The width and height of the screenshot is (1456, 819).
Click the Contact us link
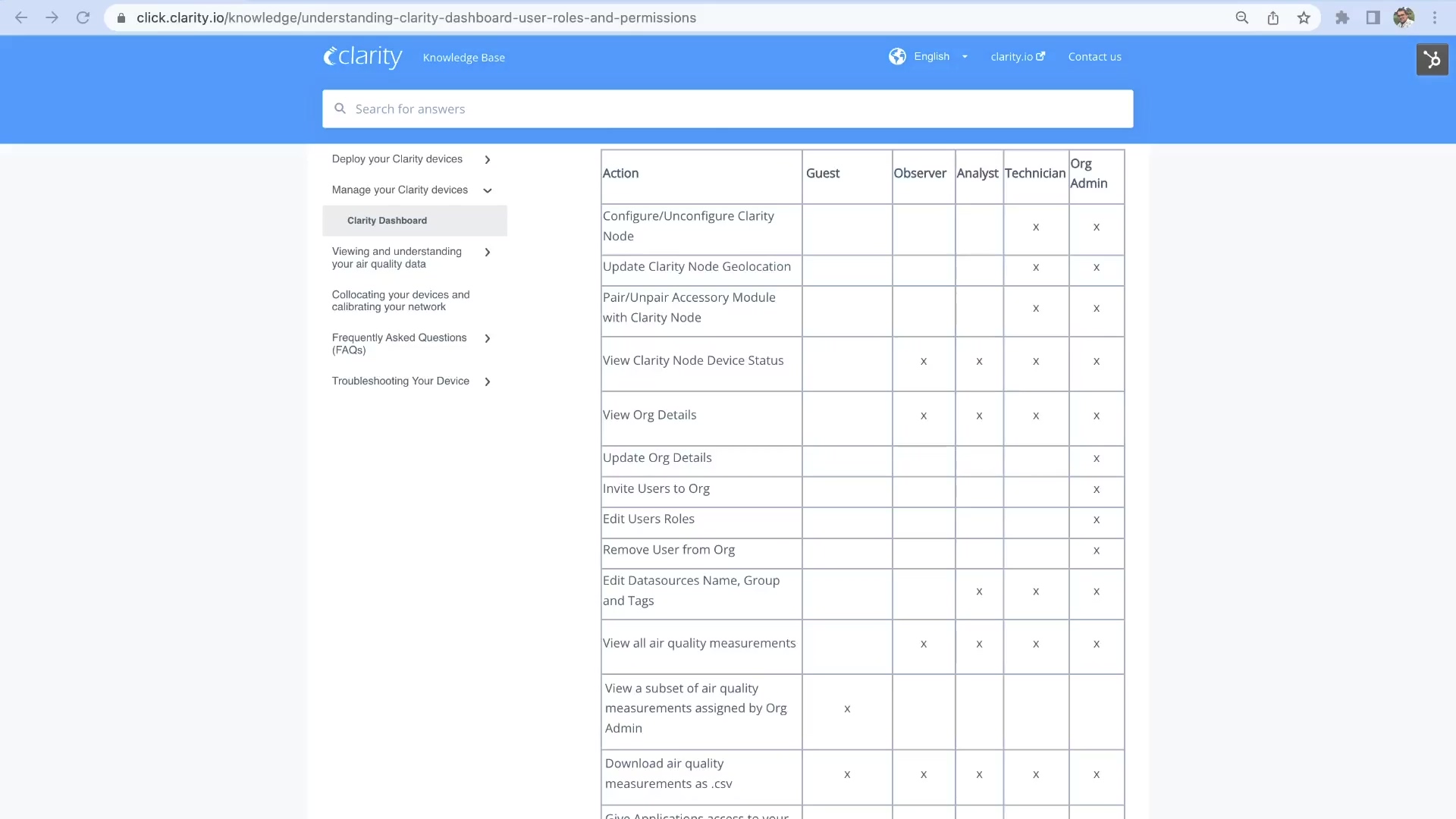[x=1094, y=57]
